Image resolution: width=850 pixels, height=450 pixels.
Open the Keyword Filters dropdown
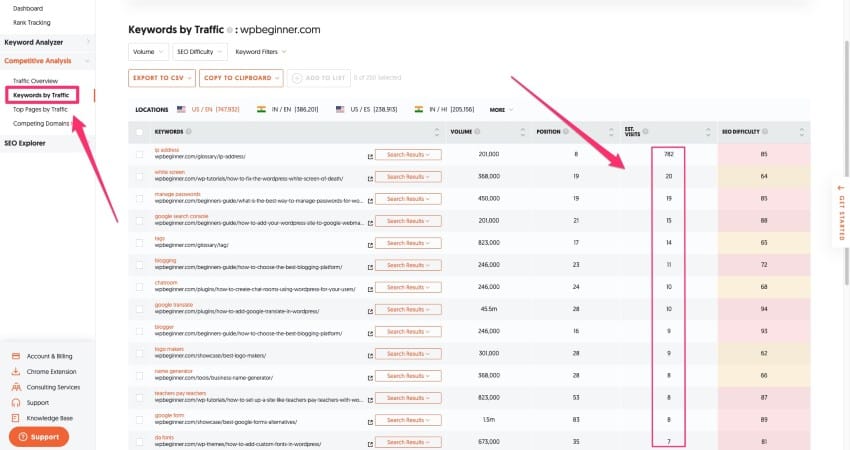[x=261, y=52]
